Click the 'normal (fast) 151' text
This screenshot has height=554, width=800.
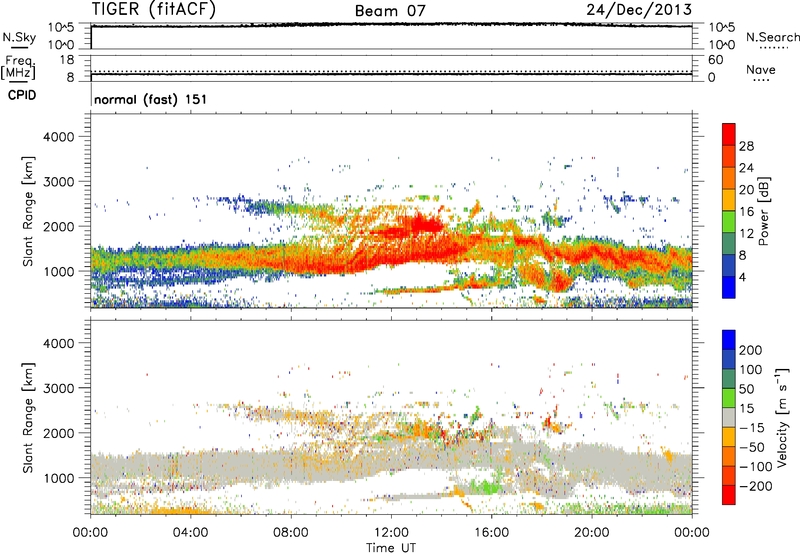151,99
